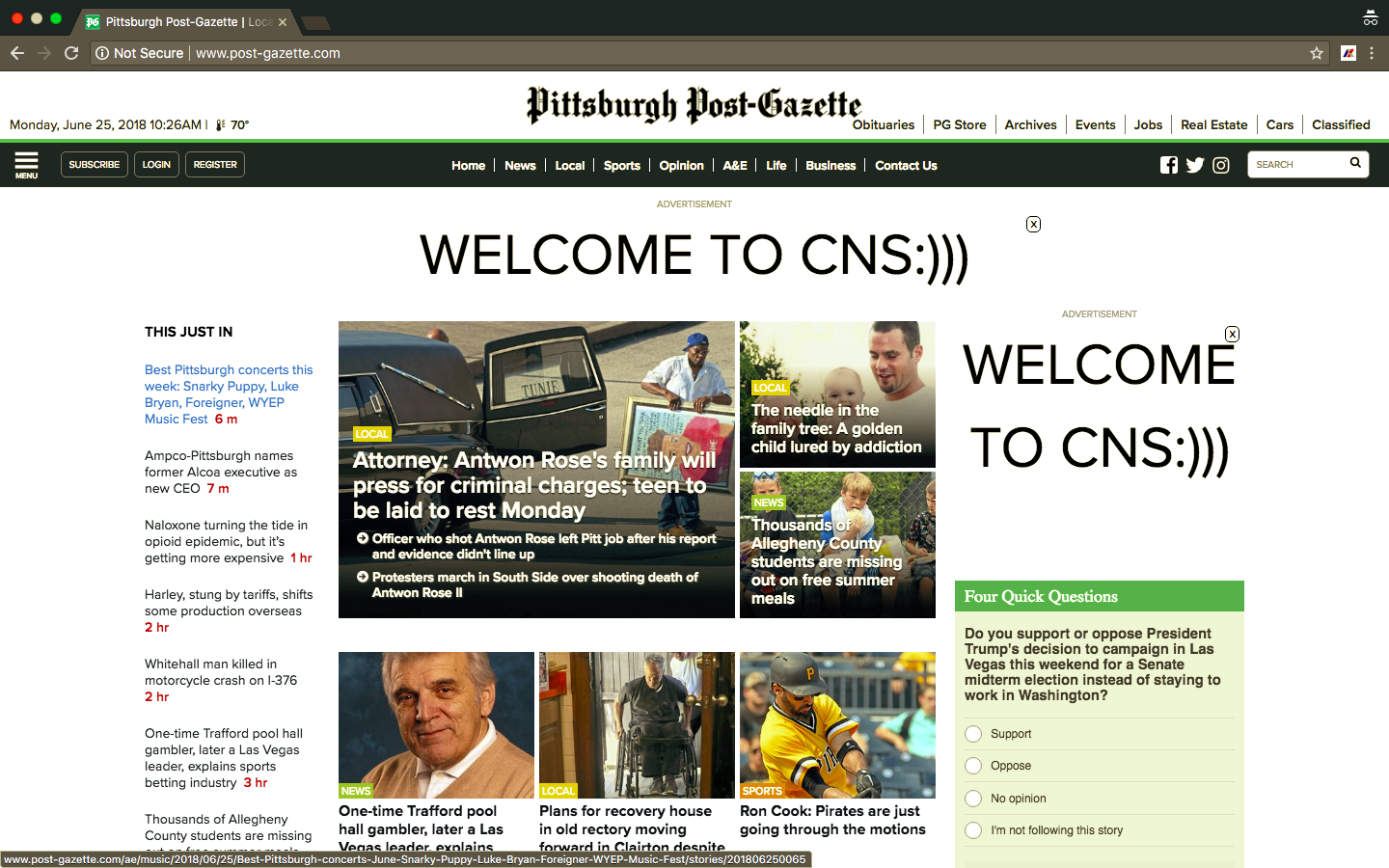Open the Sports nav item
Viewport: 1389px width, 868px height.
[622, 165]
